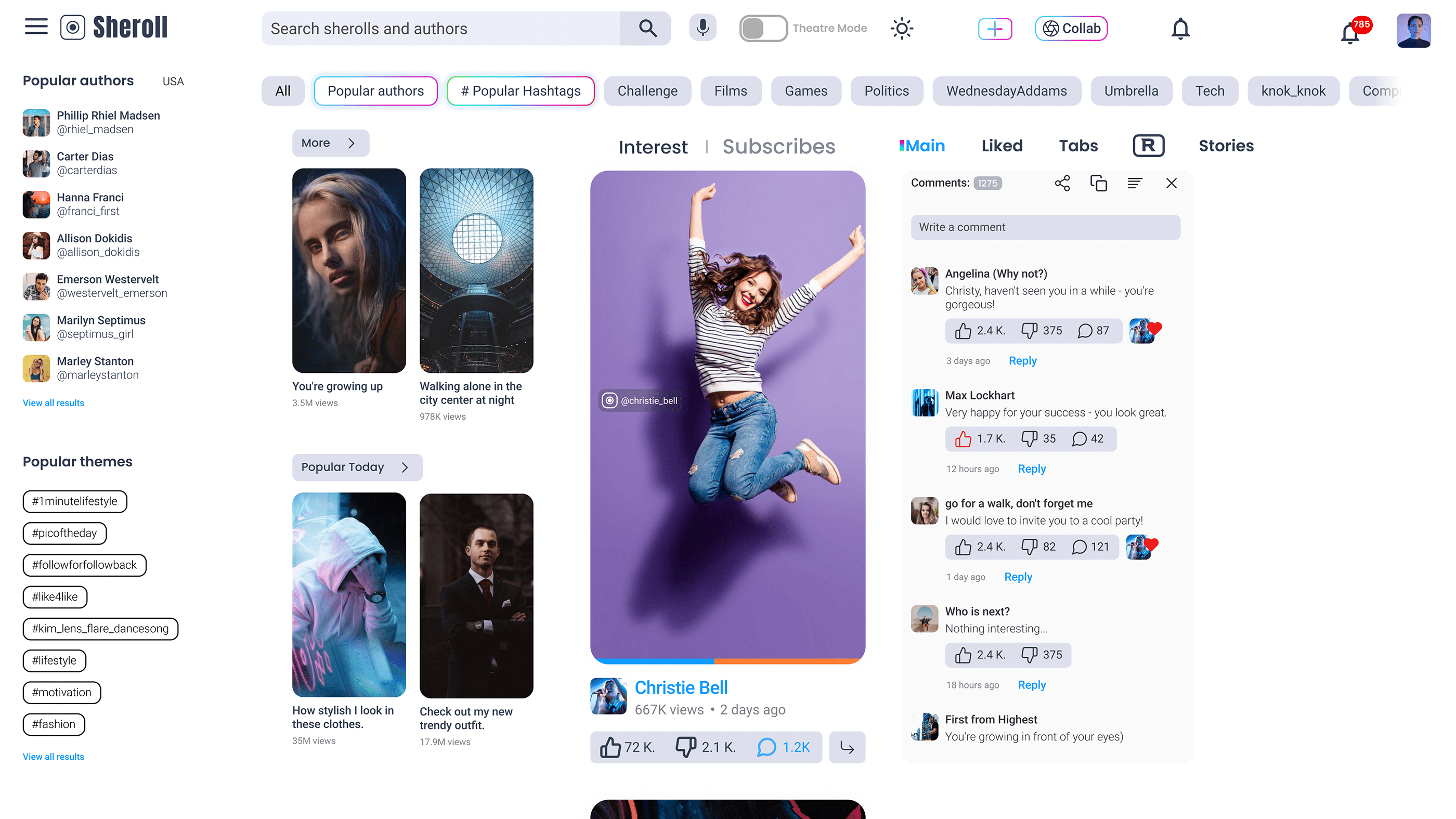Click the forward arrow button under video
This screenshot has height=819, width=1456.
click(x=847, y=747)
